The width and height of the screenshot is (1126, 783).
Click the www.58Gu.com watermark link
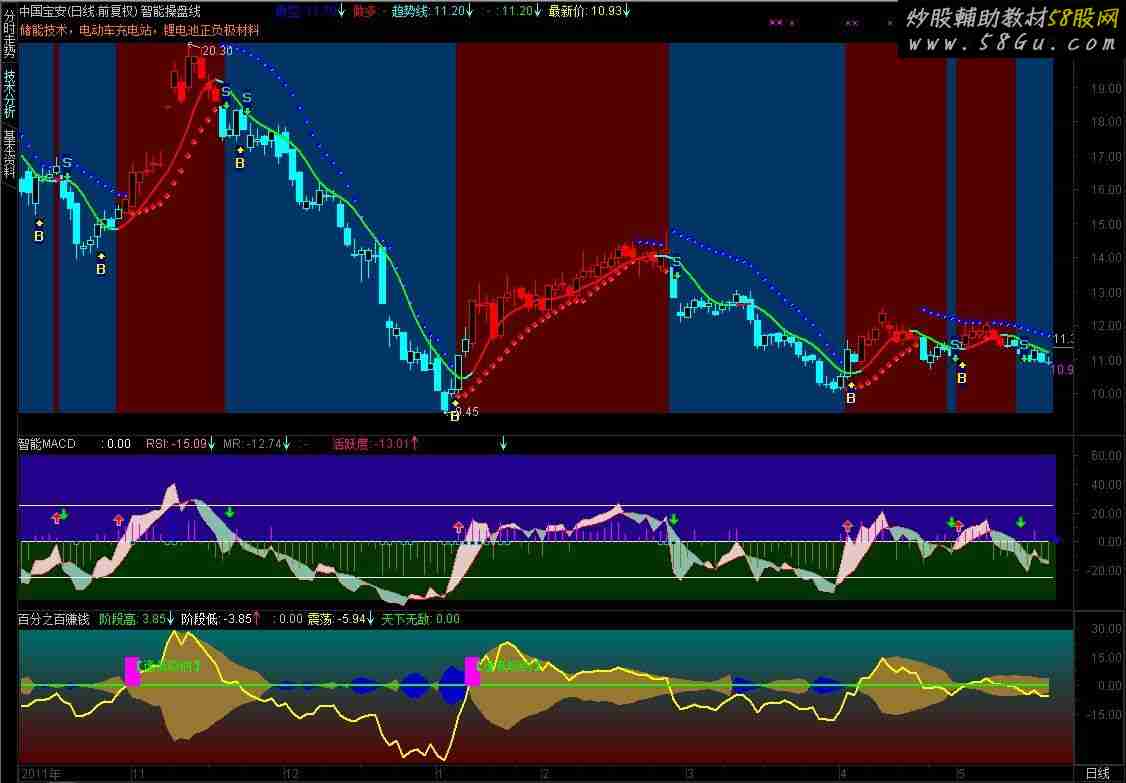click(x=1010, y=44)
